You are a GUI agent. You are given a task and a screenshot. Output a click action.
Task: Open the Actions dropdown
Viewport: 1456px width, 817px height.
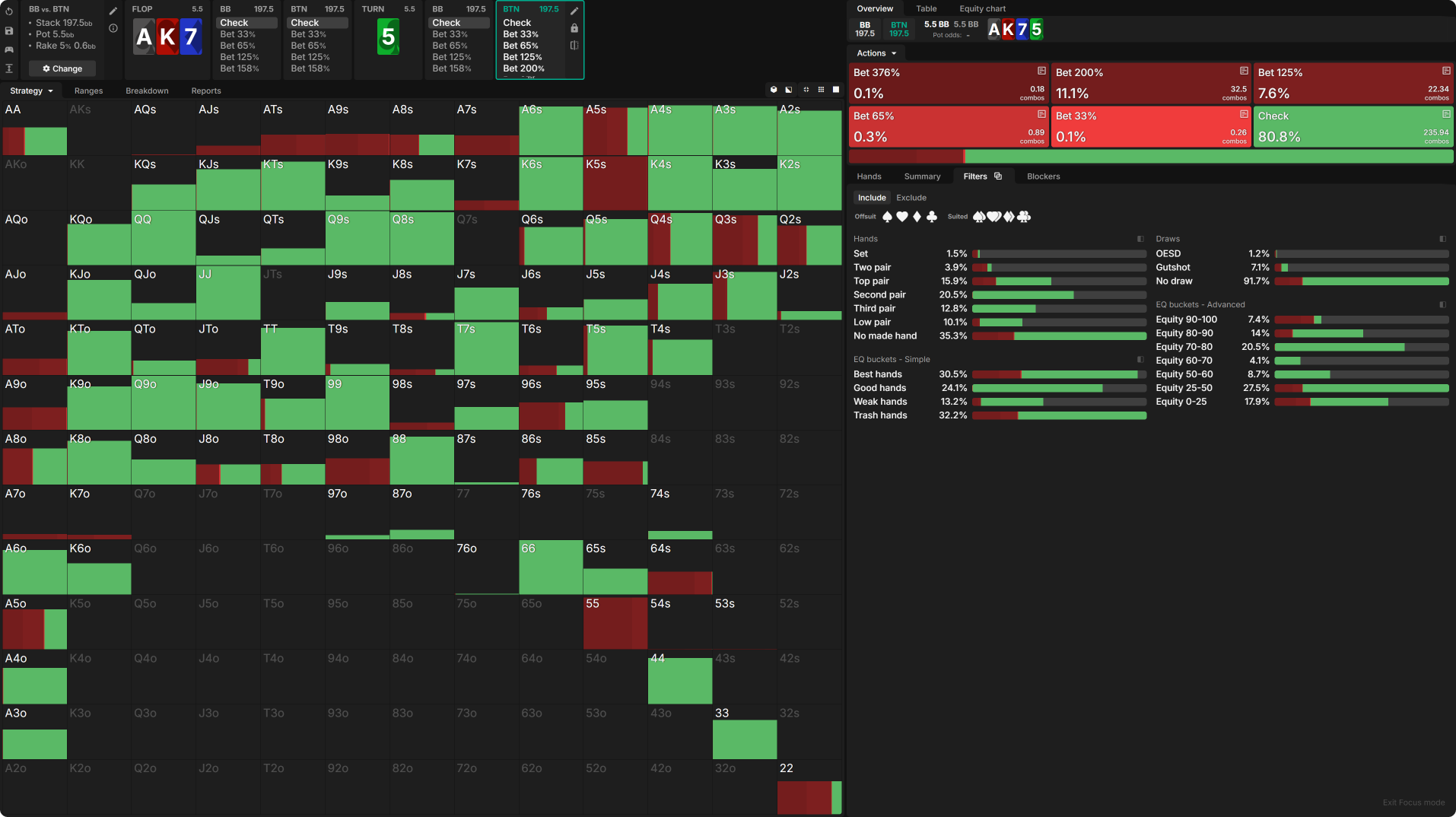coord(876,53)
